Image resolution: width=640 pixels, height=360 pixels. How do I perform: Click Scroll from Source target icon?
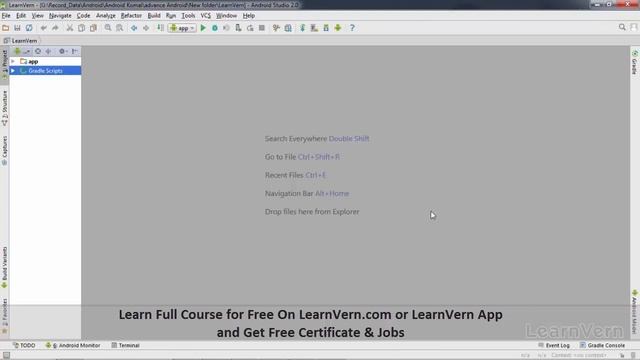(x=38, y=51)
